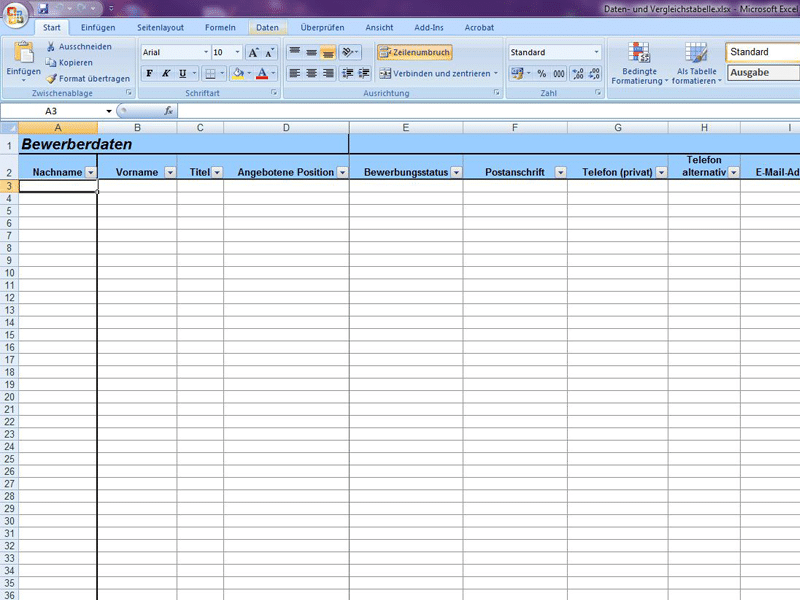Add a decimal place
Screen dimensions: 800x600
(x=578, y=73)
